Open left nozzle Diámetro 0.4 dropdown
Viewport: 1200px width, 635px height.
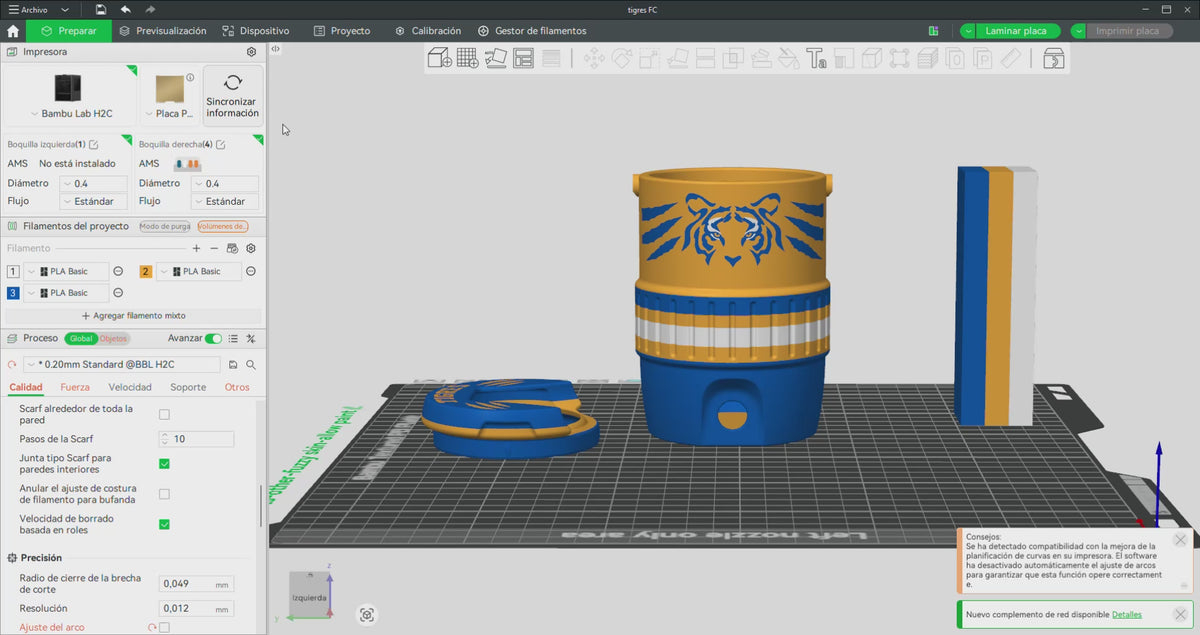(94, 184)
